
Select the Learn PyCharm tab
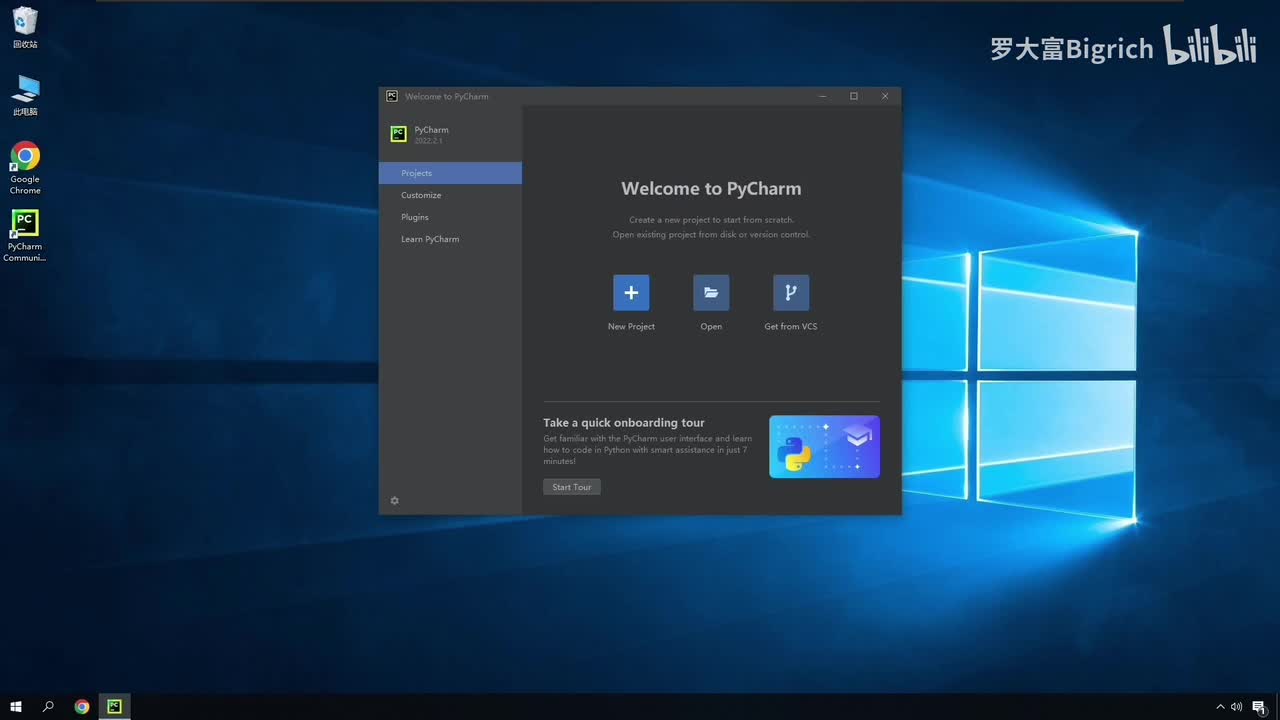(450, 239)
